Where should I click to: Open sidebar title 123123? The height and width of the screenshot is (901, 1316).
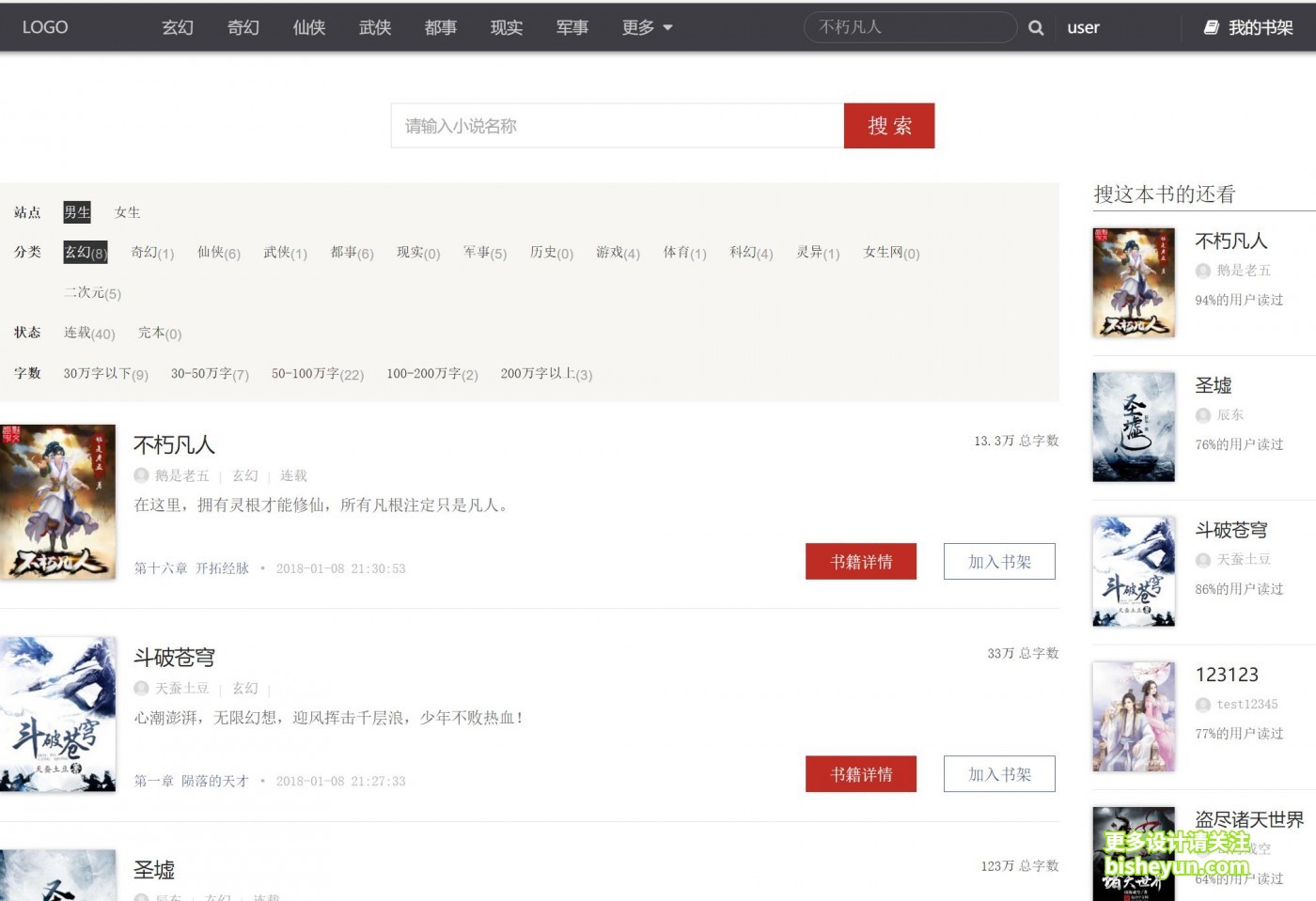point(1227,675)
